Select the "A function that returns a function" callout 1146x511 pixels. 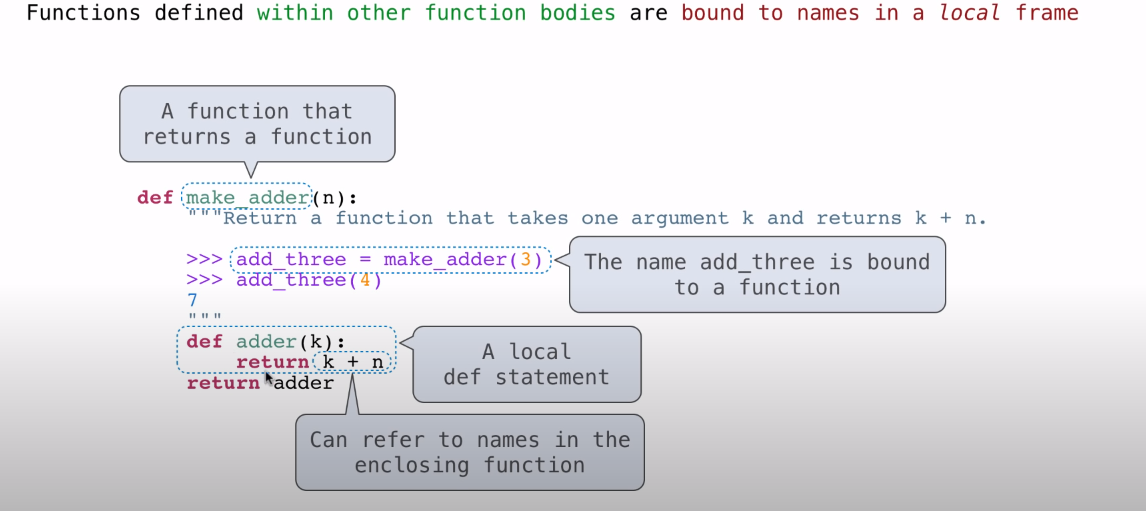coord(257,124)
